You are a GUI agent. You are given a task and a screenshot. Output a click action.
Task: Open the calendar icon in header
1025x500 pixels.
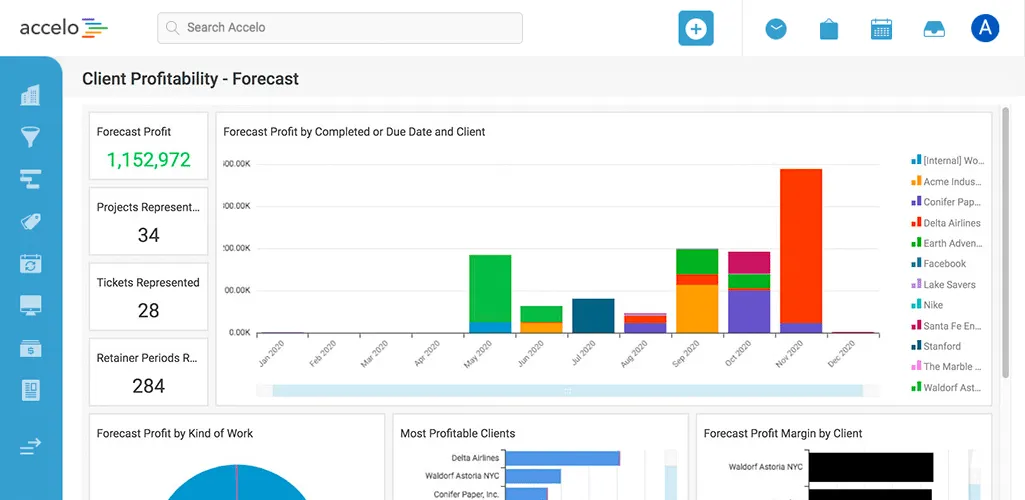tap(881, 29)
